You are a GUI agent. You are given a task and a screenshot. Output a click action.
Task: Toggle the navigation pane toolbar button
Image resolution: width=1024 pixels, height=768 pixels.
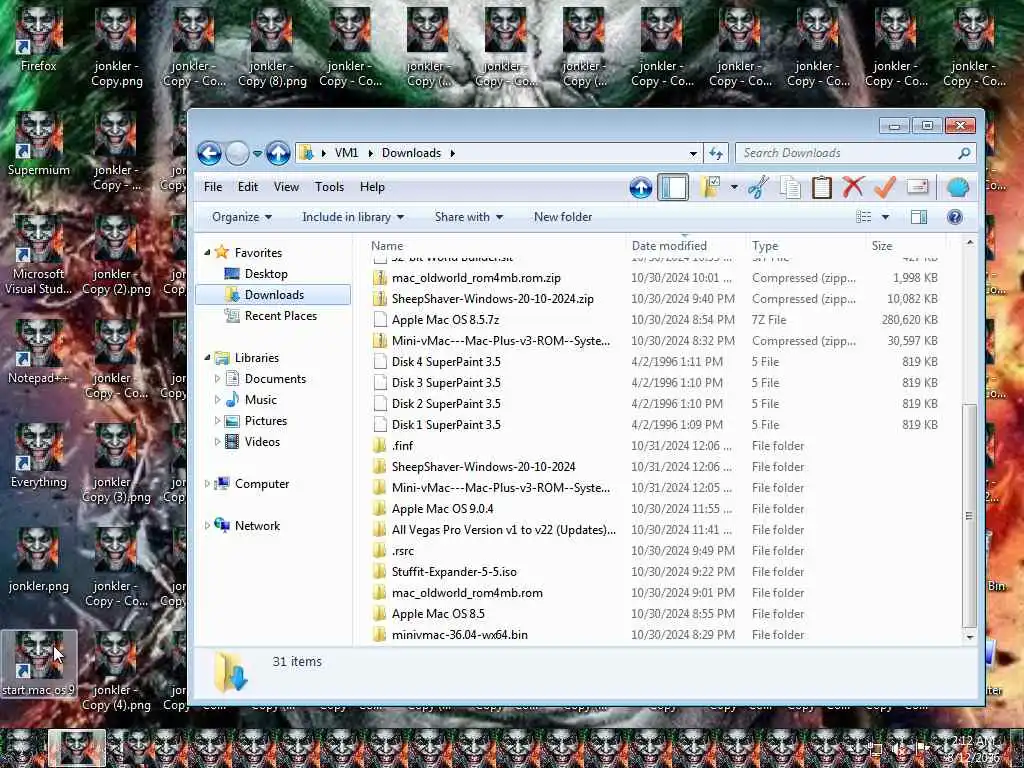click(673, 187)
